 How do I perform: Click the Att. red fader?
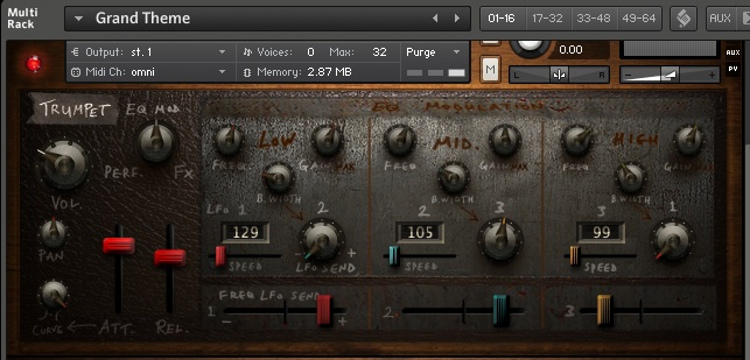point(119,245)
